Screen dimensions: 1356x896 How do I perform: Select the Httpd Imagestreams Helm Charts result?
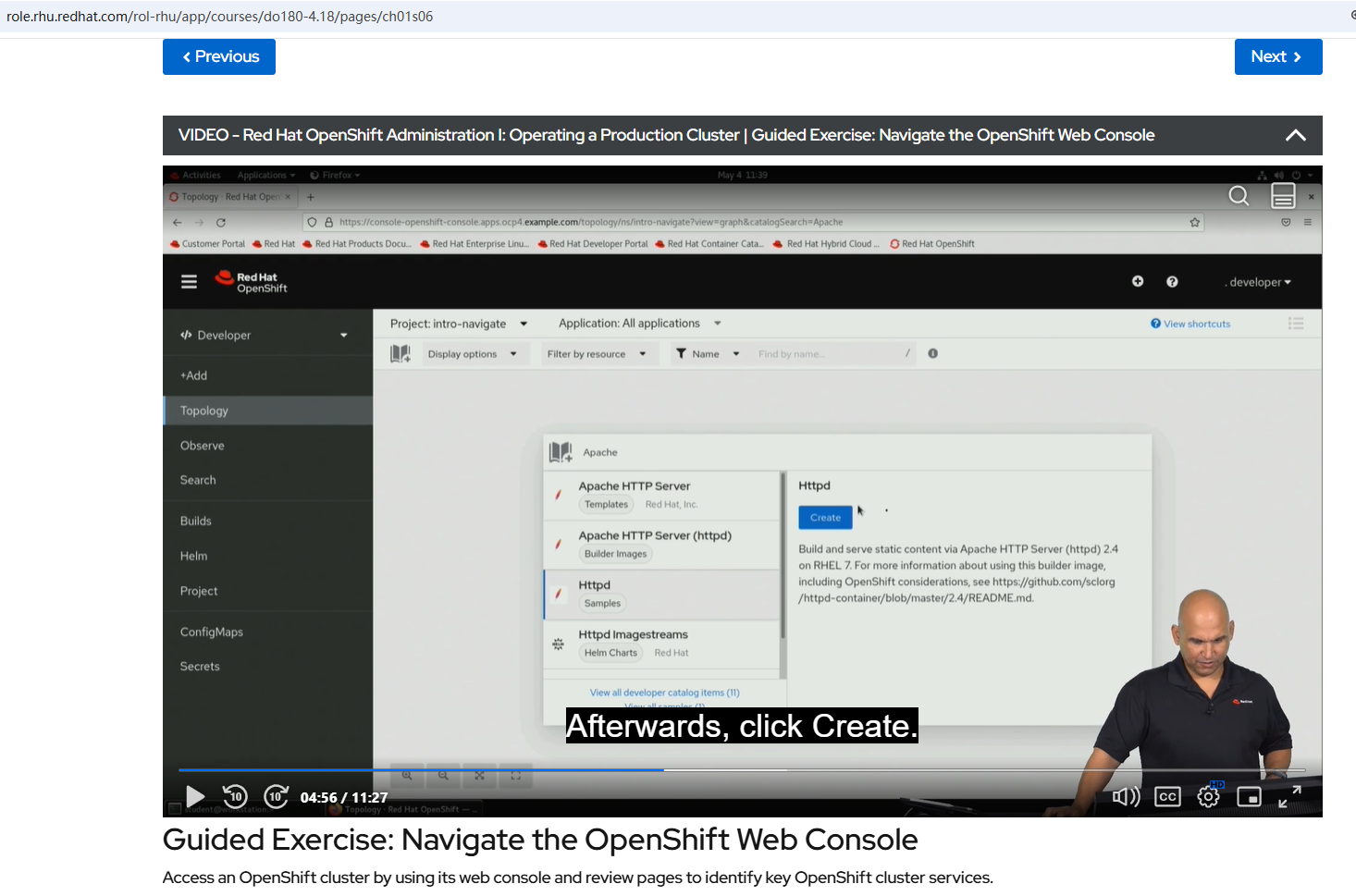pyautogui.click(x=663, y=644)
